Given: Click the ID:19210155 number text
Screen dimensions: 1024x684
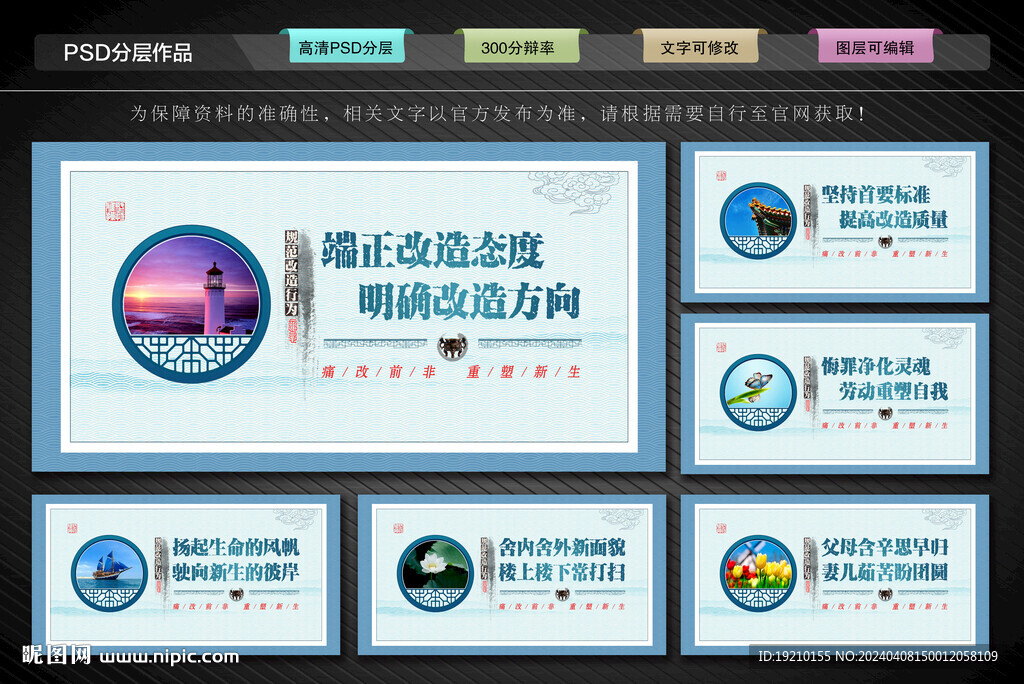Looking at the screenshot, I should 794,657.
